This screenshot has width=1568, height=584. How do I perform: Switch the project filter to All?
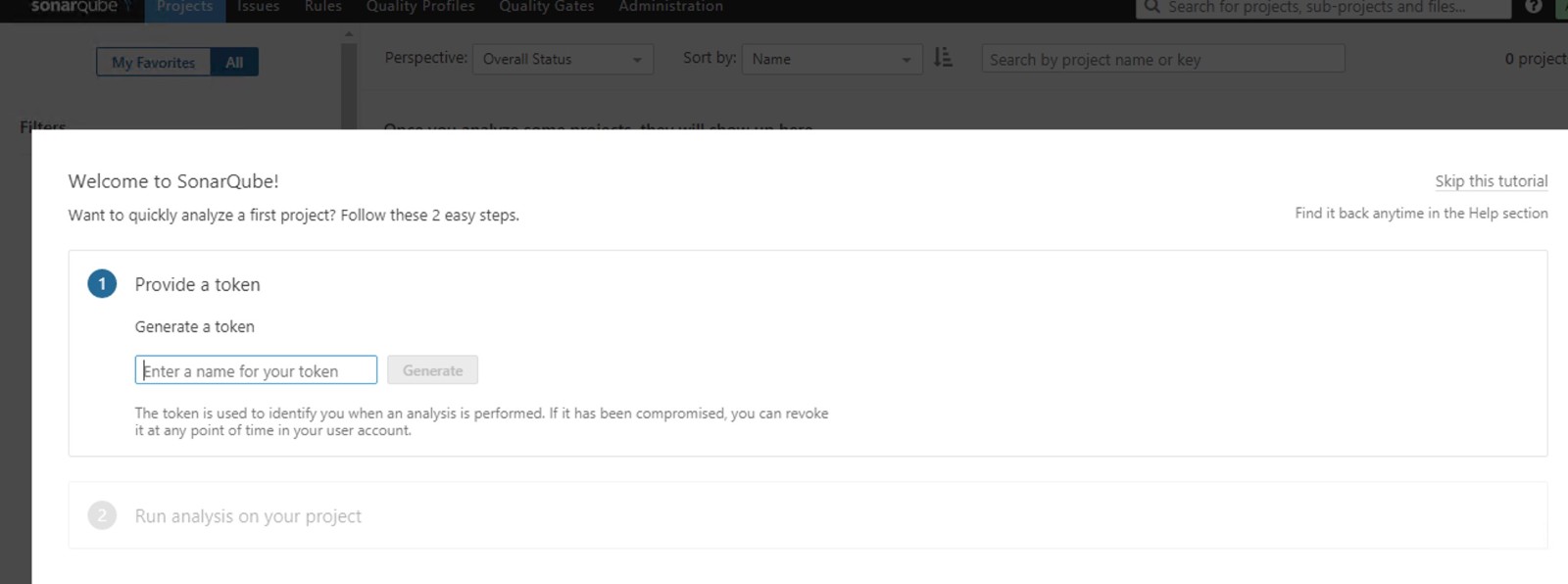(x=234, y=62)
